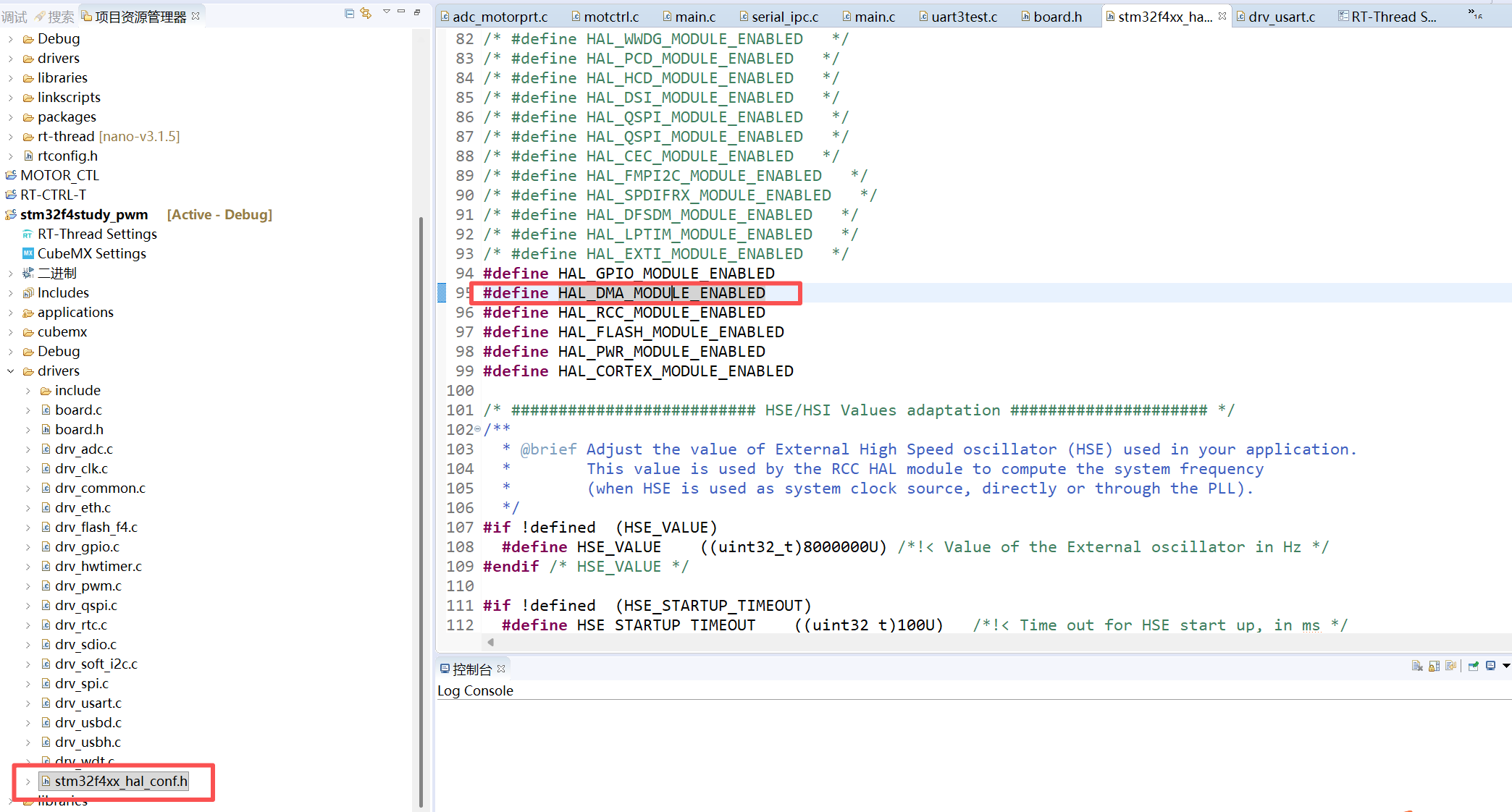The height and width of the screenshot is (812, 1512).
Task: Click Display Selected Console monitor icon
Action: [1490, 666]
